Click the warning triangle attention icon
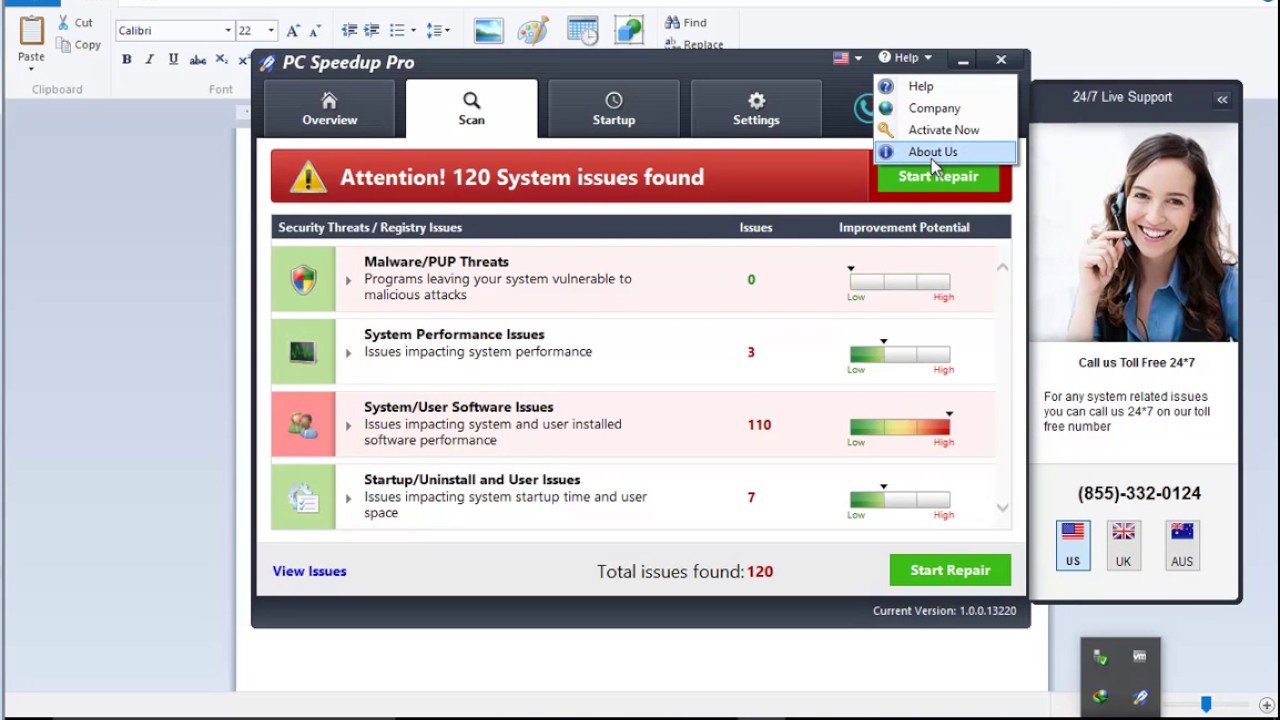 (308, 177)
